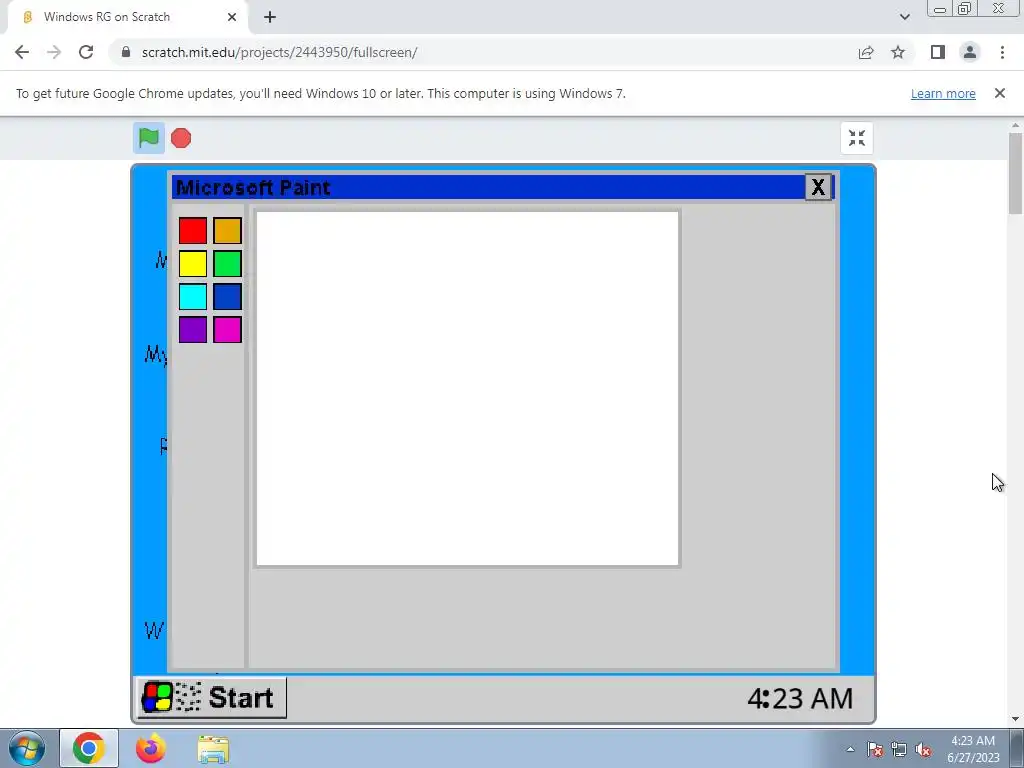This screenshot has height=768, width=1024.
Task: Open Chrome side panel
Action: pyautogui.click(x=938, y=52)
